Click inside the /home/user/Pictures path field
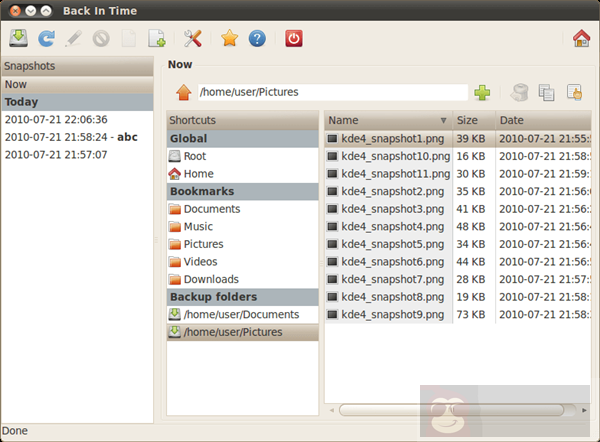The height and width of the screenshot is (442, 600). click(333, 92)
